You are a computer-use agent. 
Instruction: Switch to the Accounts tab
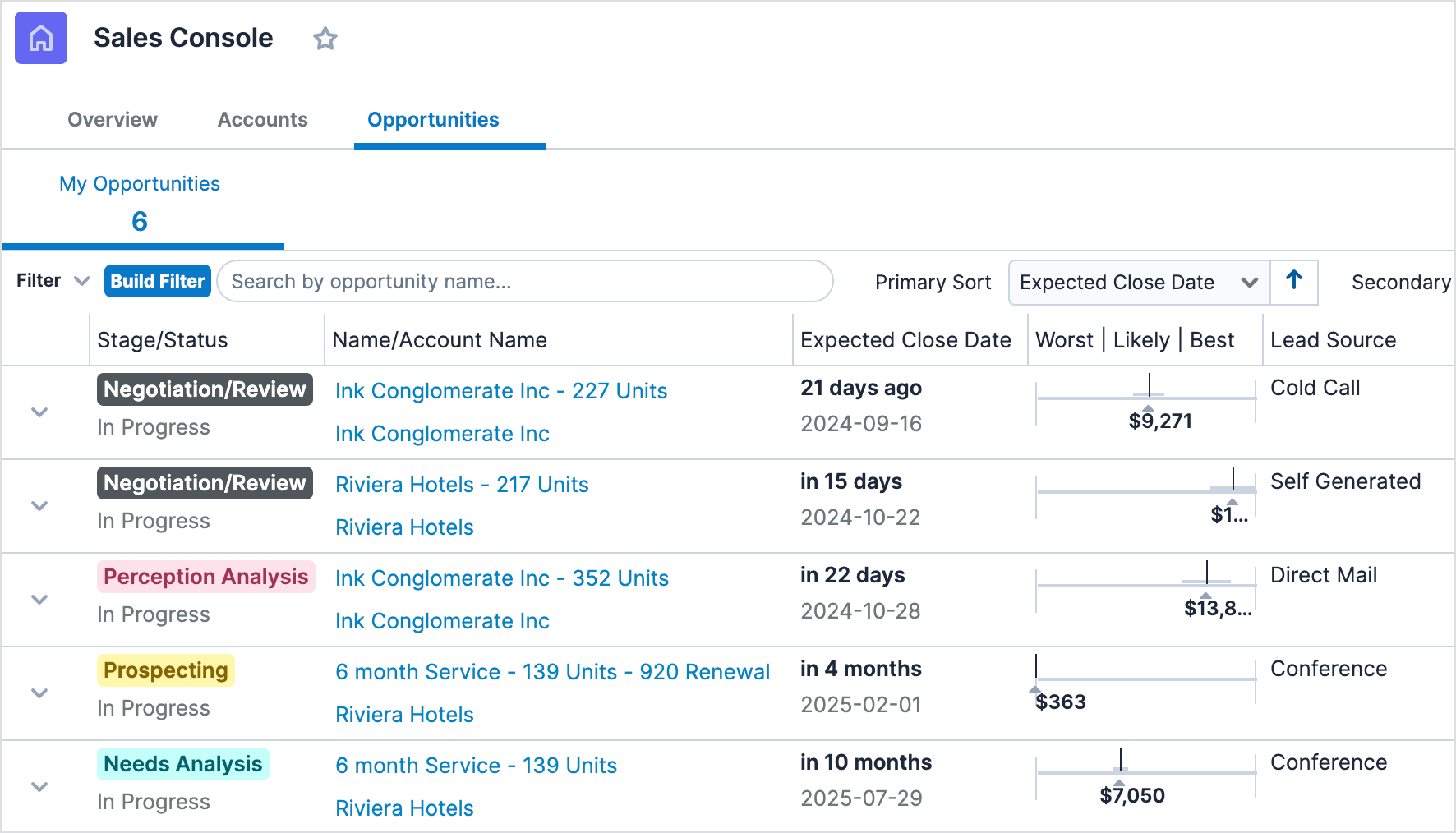click(x=262, y=120)
